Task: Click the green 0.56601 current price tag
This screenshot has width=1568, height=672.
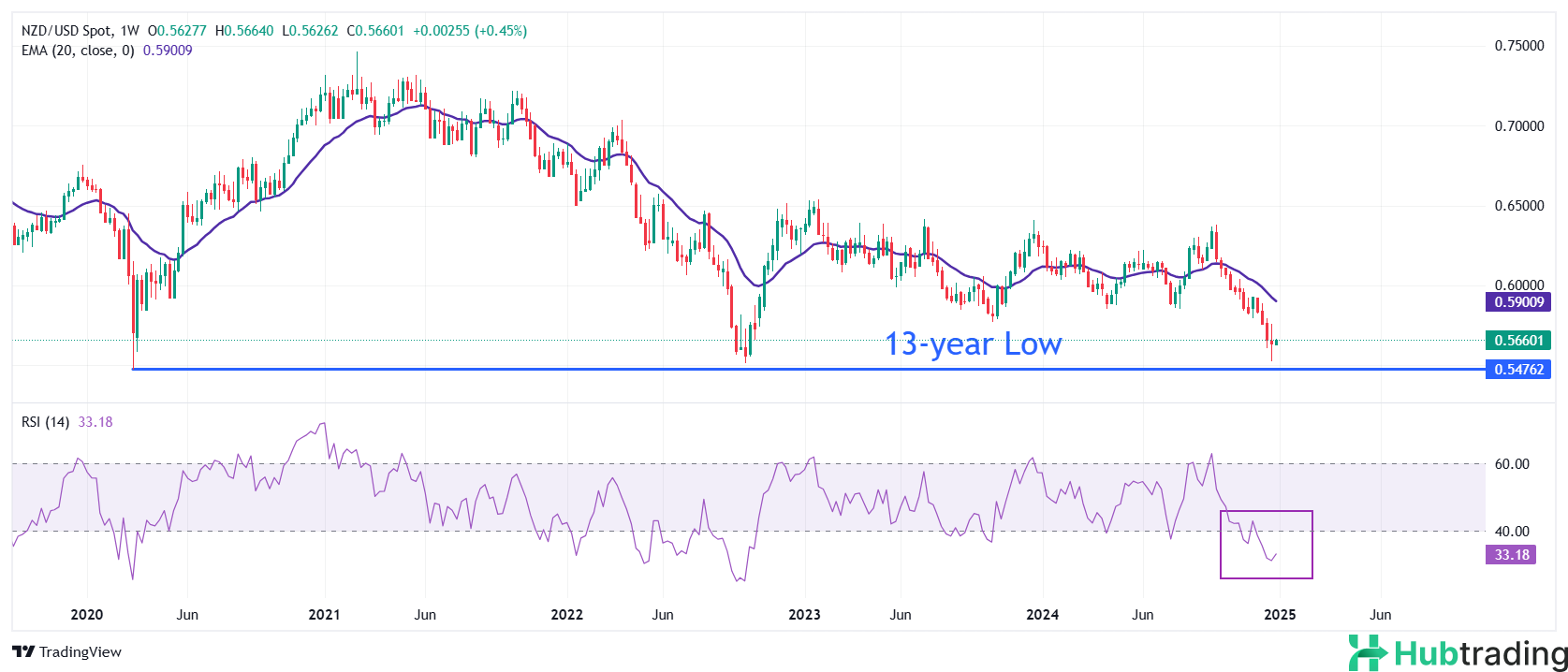Action: click(1517, 341)
